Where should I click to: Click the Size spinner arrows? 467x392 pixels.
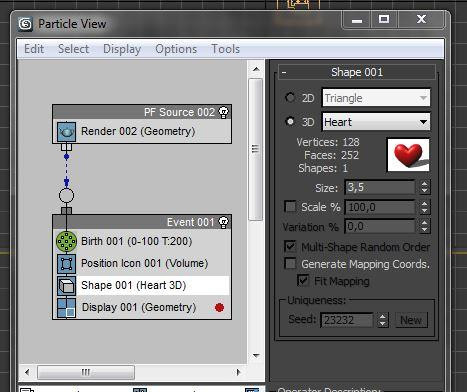pyautogui.click(x=424, y=187)
